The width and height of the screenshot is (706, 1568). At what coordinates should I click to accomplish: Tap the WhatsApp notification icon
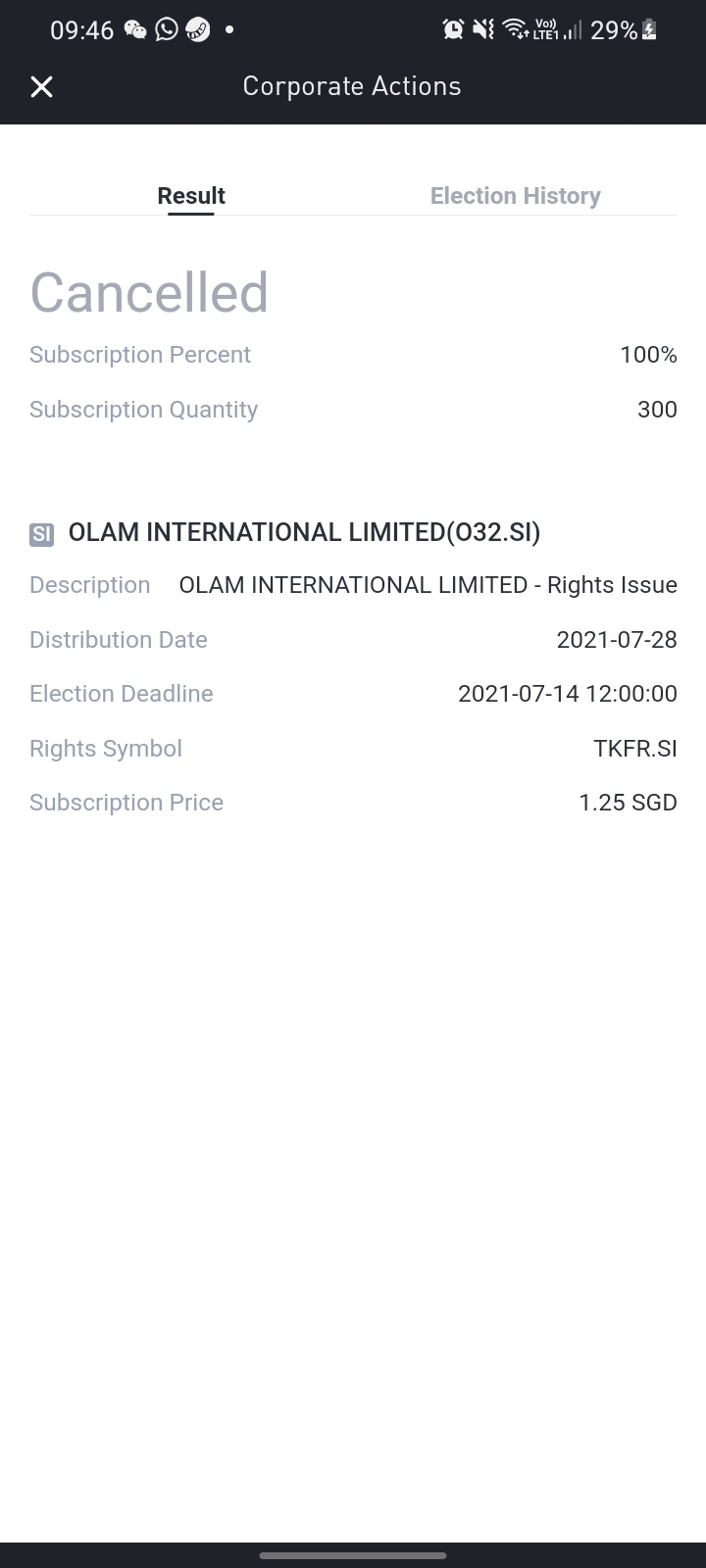click(167, 30)
